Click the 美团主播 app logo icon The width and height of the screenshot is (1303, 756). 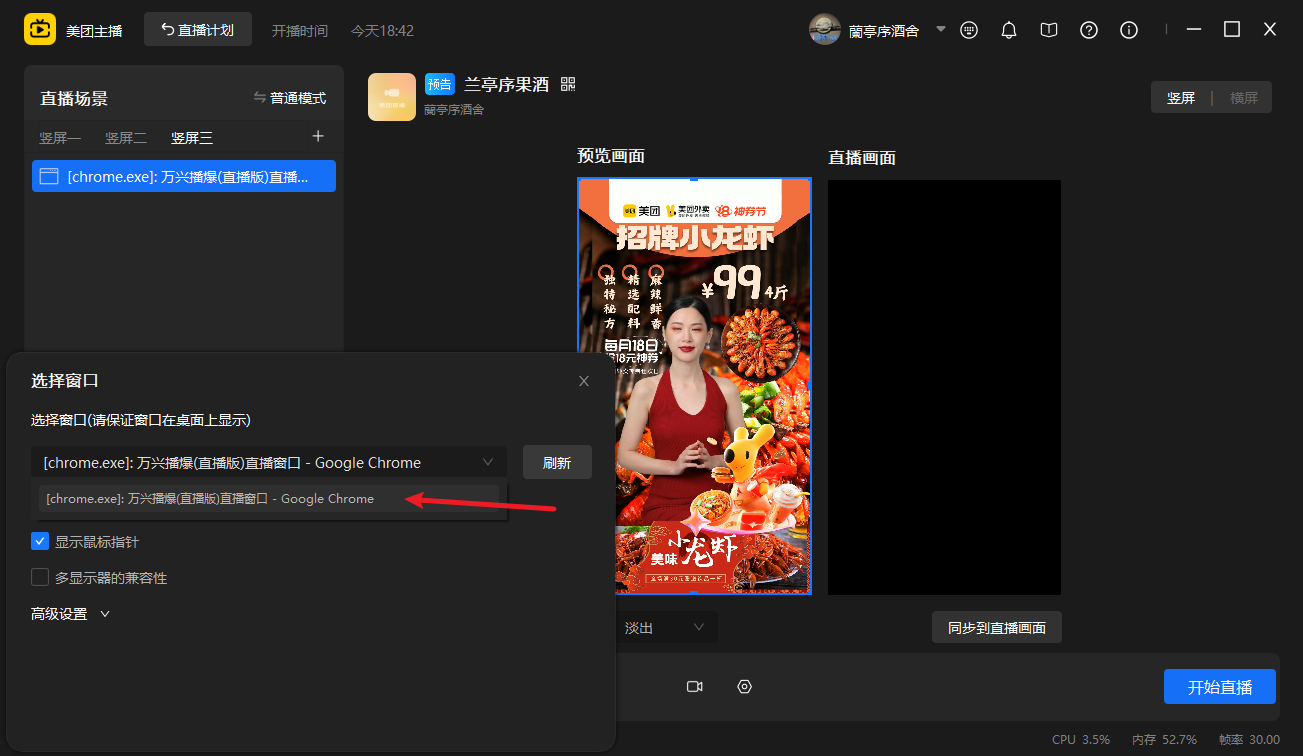[x=40, y=30]
